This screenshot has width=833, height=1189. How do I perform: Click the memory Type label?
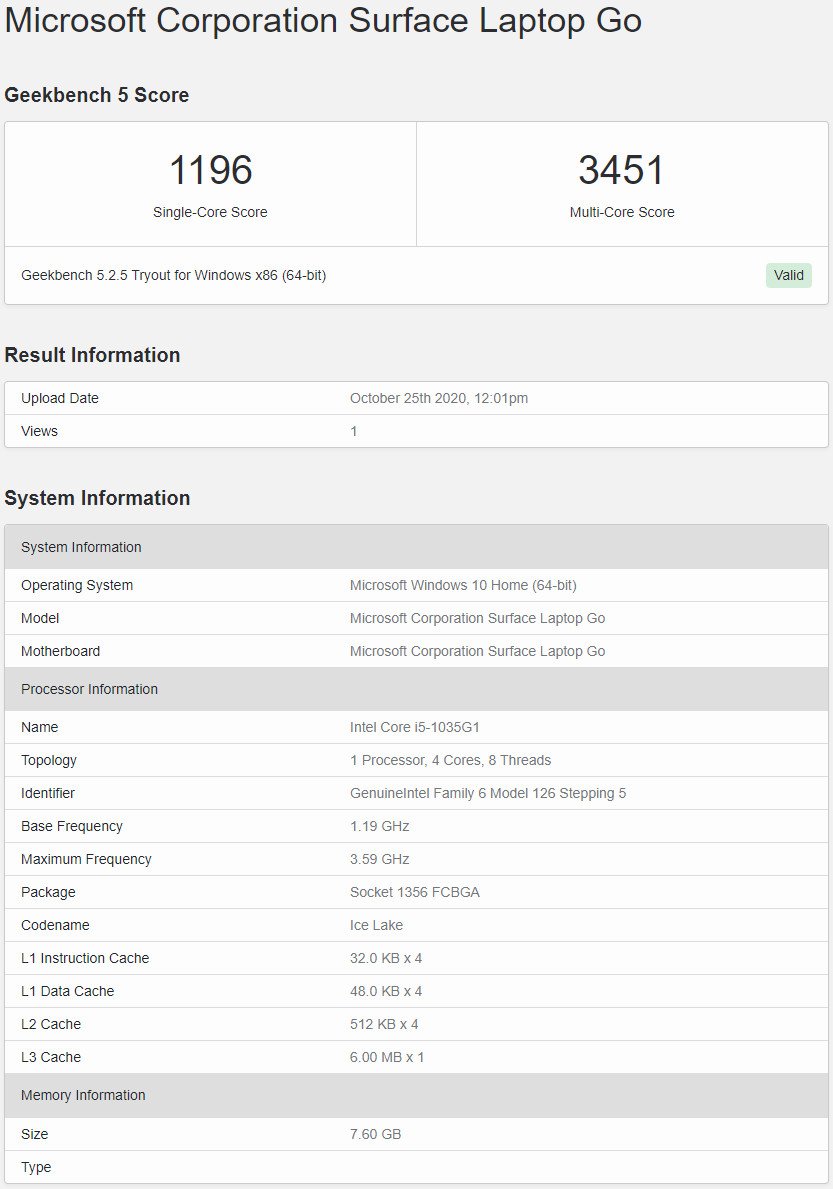36,1167
